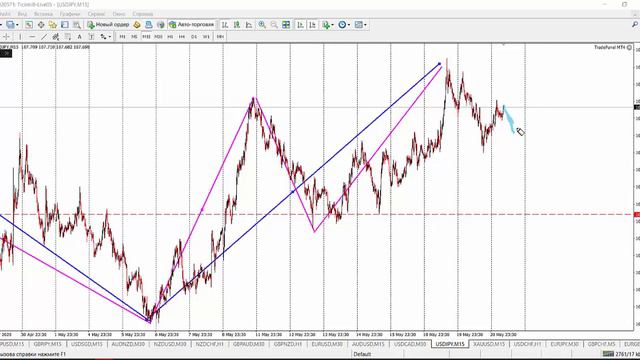Switch chart to candlesticks

[x=237, y=25]
